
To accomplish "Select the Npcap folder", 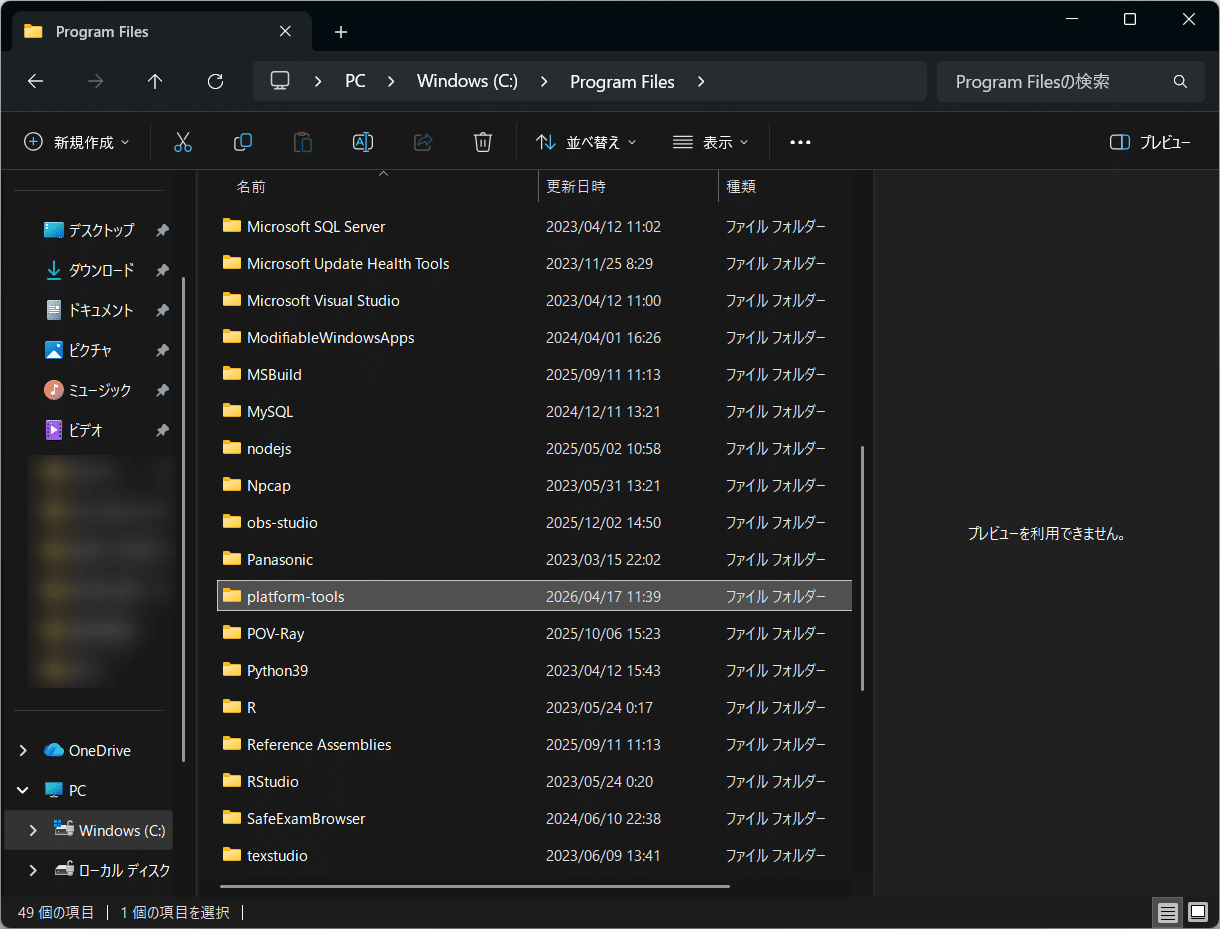I will 535,485.
